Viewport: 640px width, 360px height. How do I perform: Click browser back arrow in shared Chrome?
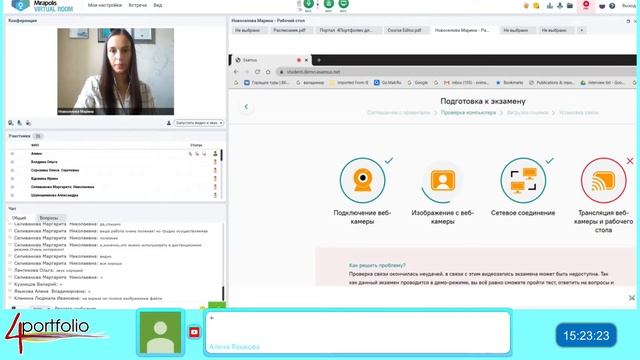coord(236,72)
